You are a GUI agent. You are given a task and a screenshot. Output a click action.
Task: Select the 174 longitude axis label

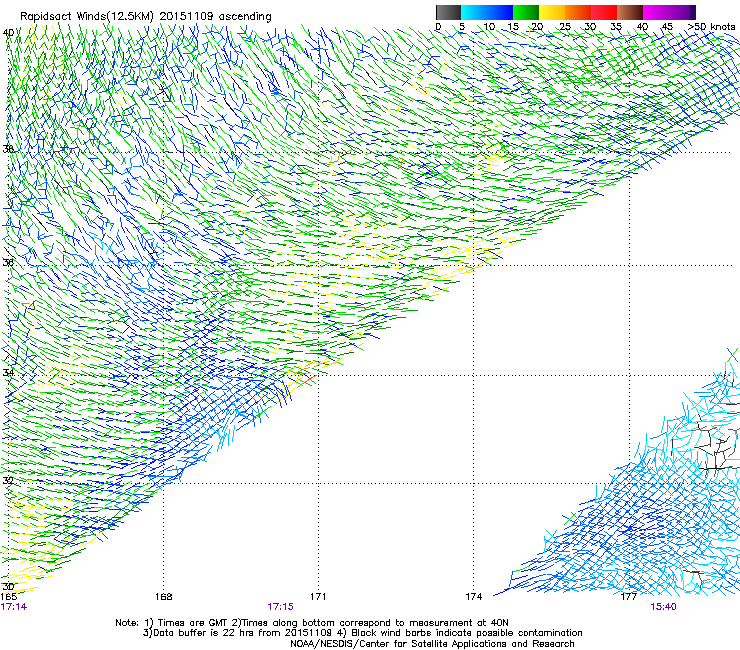[474, 597]
